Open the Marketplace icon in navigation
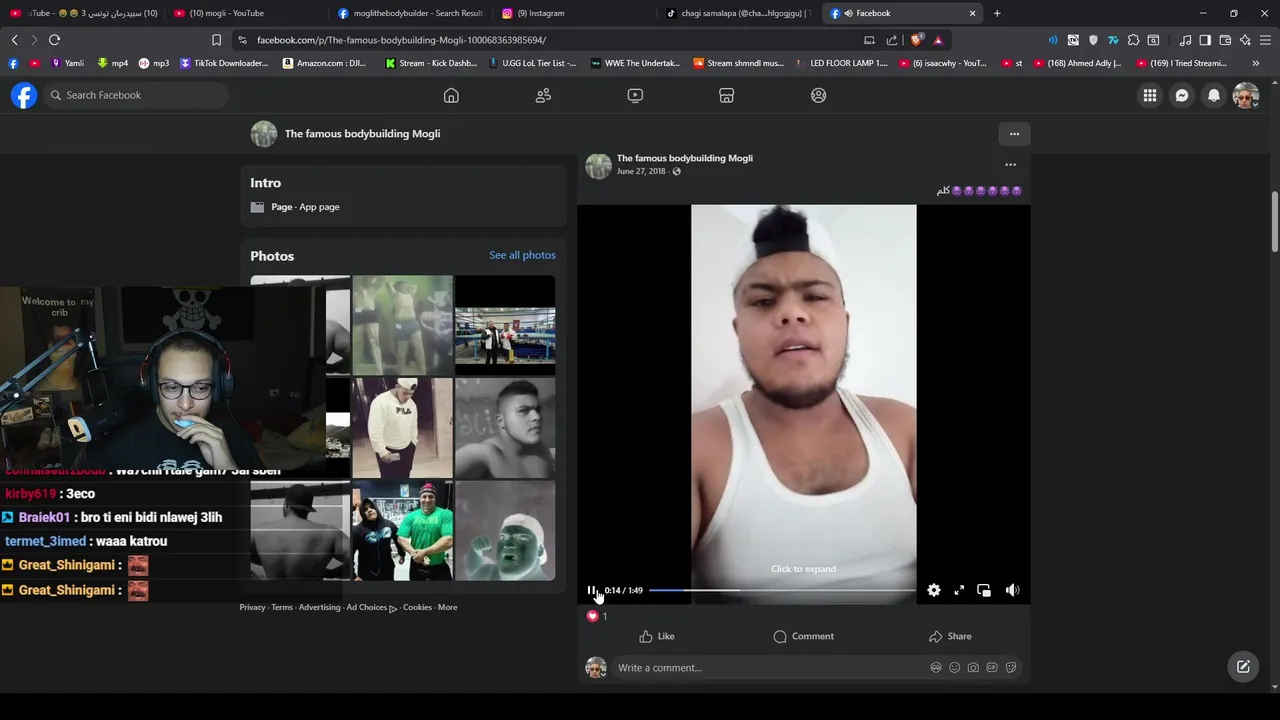 727,95
